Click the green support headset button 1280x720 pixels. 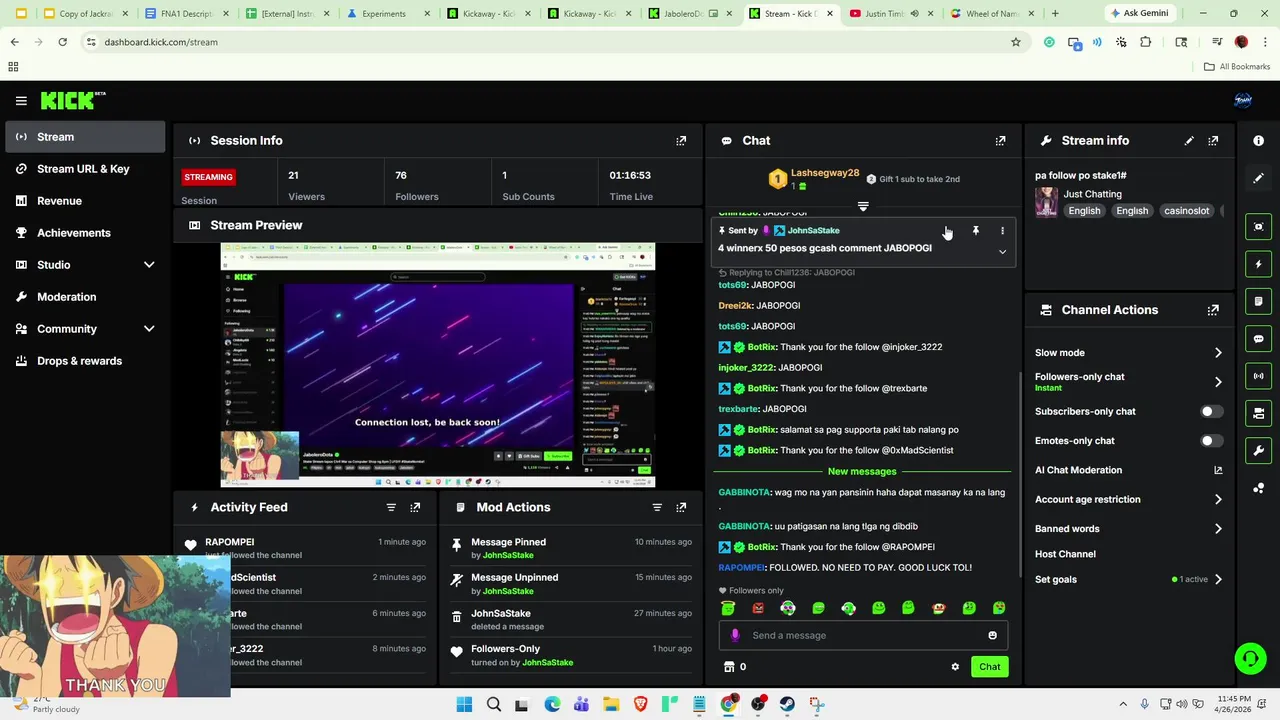tap(1250, 658)
